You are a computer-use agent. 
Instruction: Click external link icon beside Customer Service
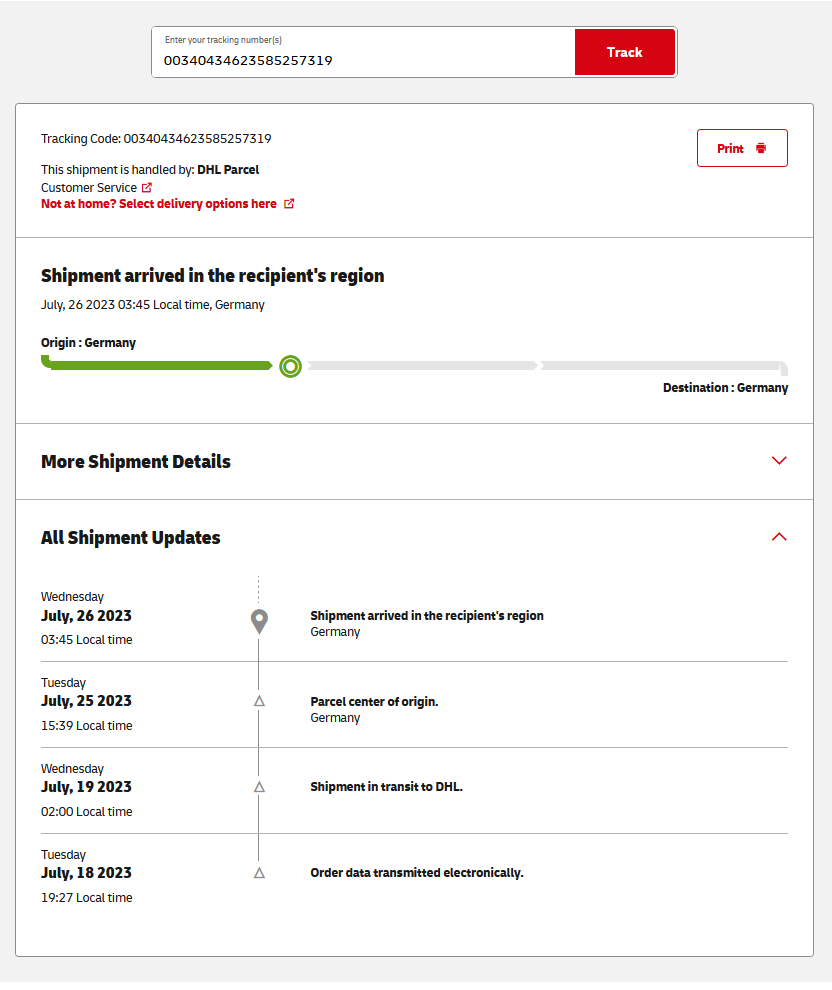(147, 187)
